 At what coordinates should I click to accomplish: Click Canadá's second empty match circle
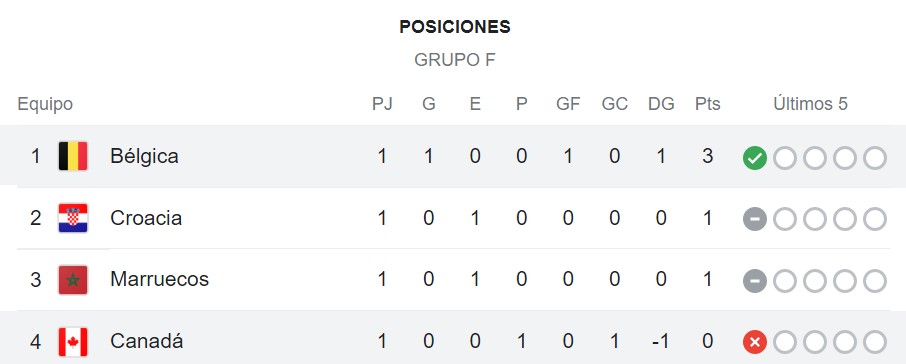pyautogui.click(x=815, y=342)
